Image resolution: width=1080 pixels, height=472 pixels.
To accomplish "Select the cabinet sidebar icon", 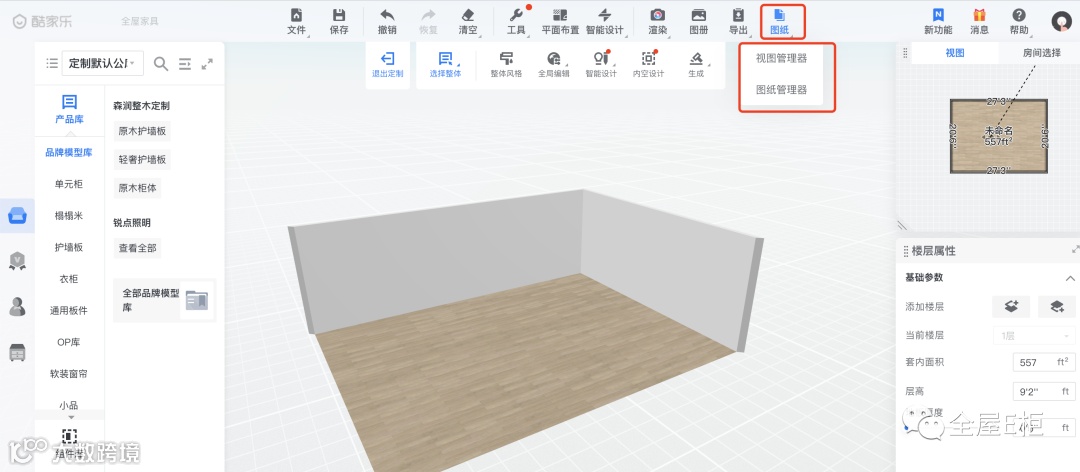I will 17,352.
